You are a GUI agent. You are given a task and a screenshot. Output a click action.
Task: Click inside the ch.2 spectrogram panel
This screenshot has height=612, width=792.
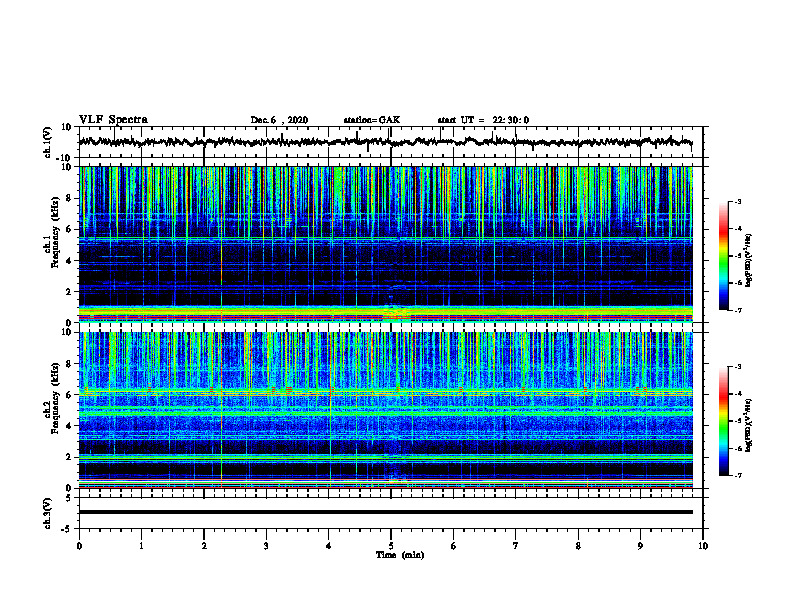click(386, 410)
